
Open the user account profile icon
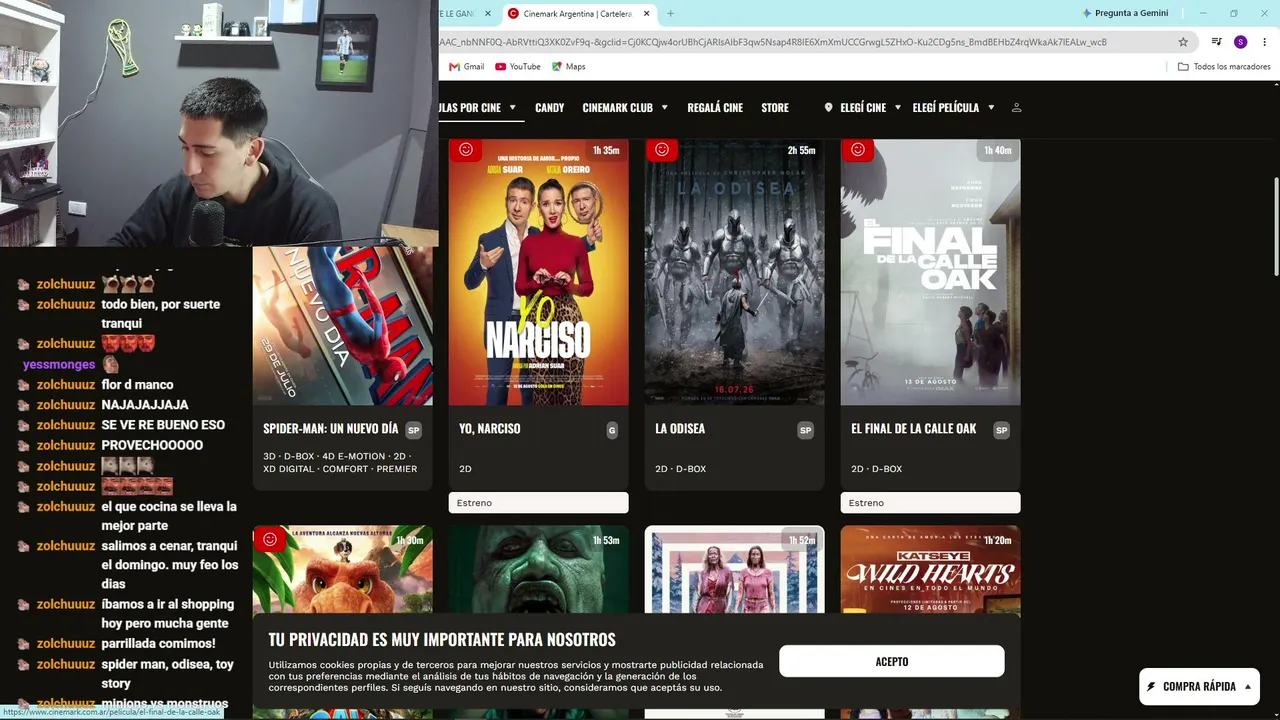pyautogui.click(x=1017, y=108)
